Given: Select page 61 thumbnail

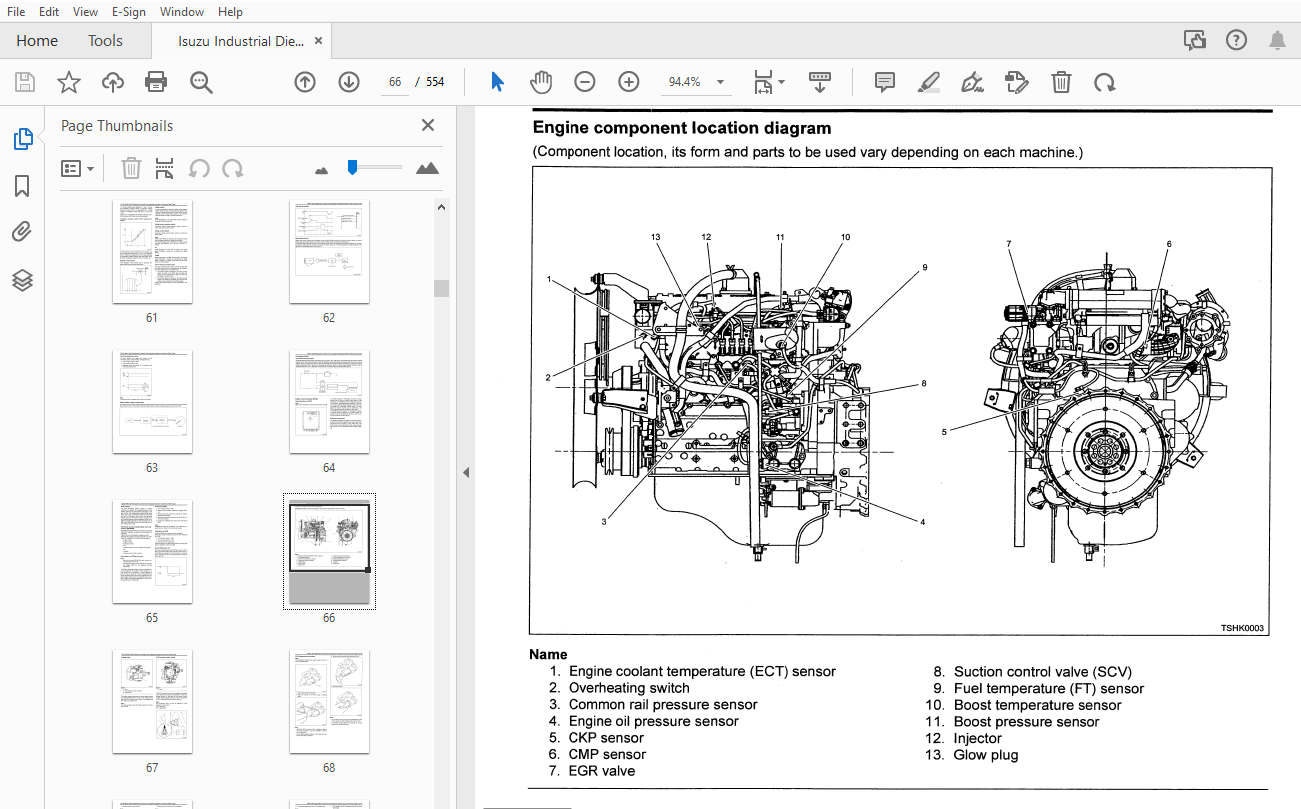Looking at the screenshot, I should tap(152, 252).
